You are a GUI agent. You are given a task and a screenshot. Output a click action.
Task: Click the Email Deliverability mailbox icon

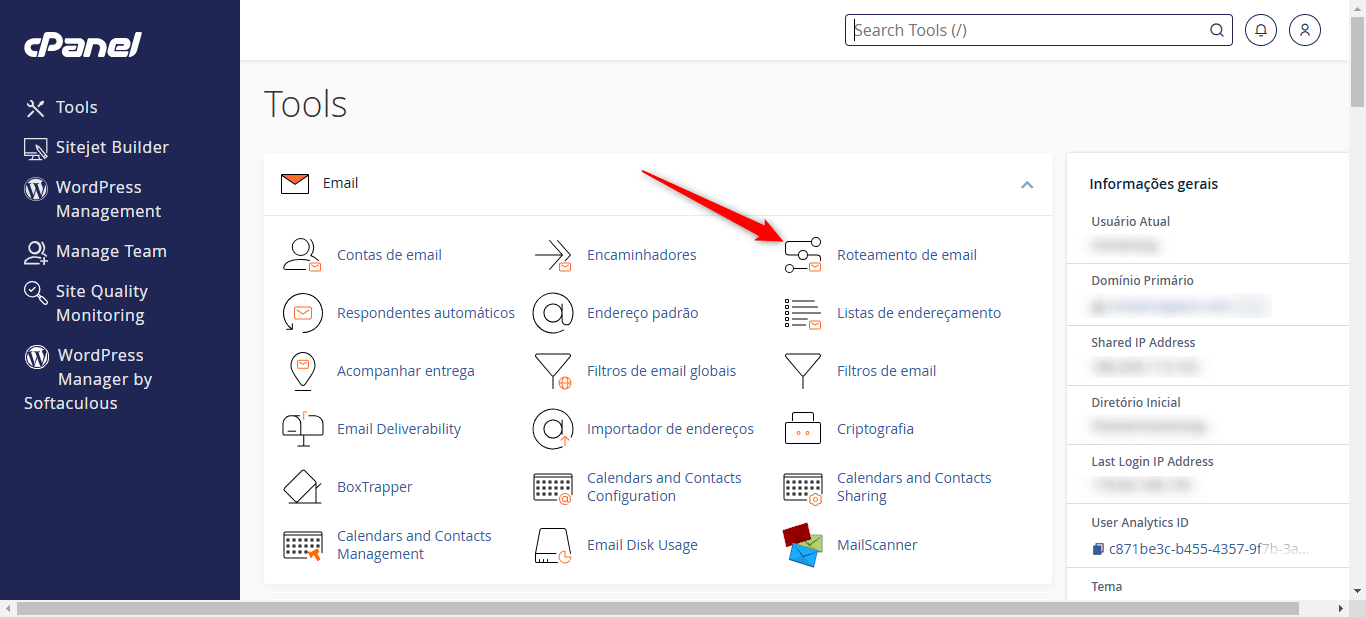pos(302,429)
